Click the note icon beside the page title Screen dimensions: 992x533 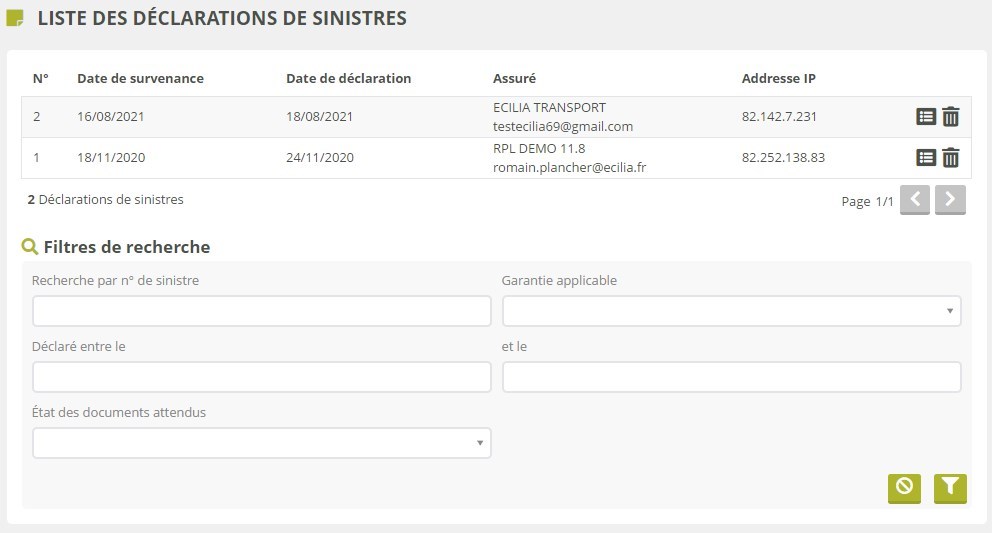(15, 18)
